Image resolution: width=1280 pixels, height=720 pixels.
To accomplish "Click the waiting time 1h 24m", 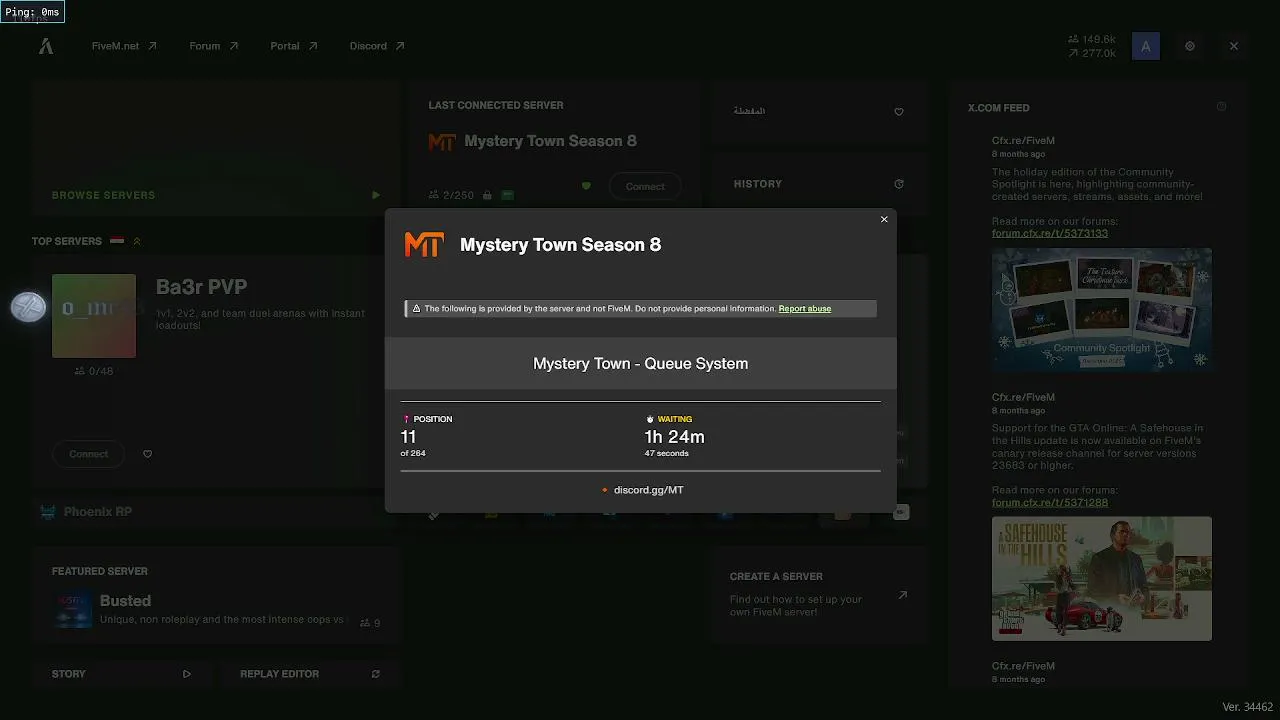I will (x=675, y=437).
